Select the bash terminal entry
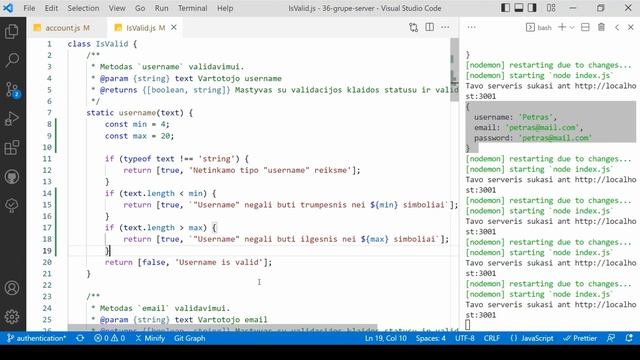640x360 pixels. [x=539, y=27]
